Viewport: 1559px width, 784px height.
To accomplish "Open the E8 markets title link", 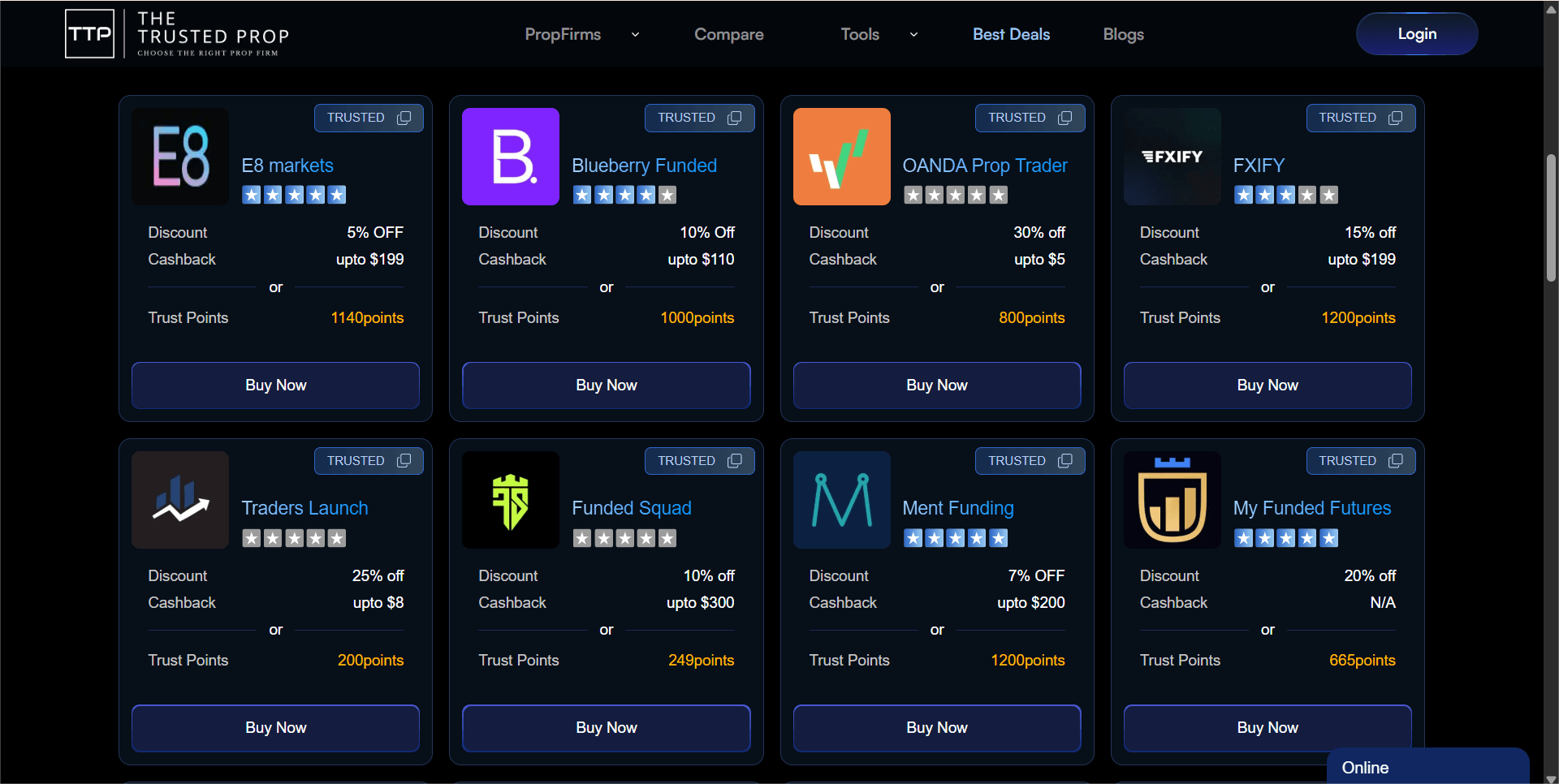I will click(287, 166).
